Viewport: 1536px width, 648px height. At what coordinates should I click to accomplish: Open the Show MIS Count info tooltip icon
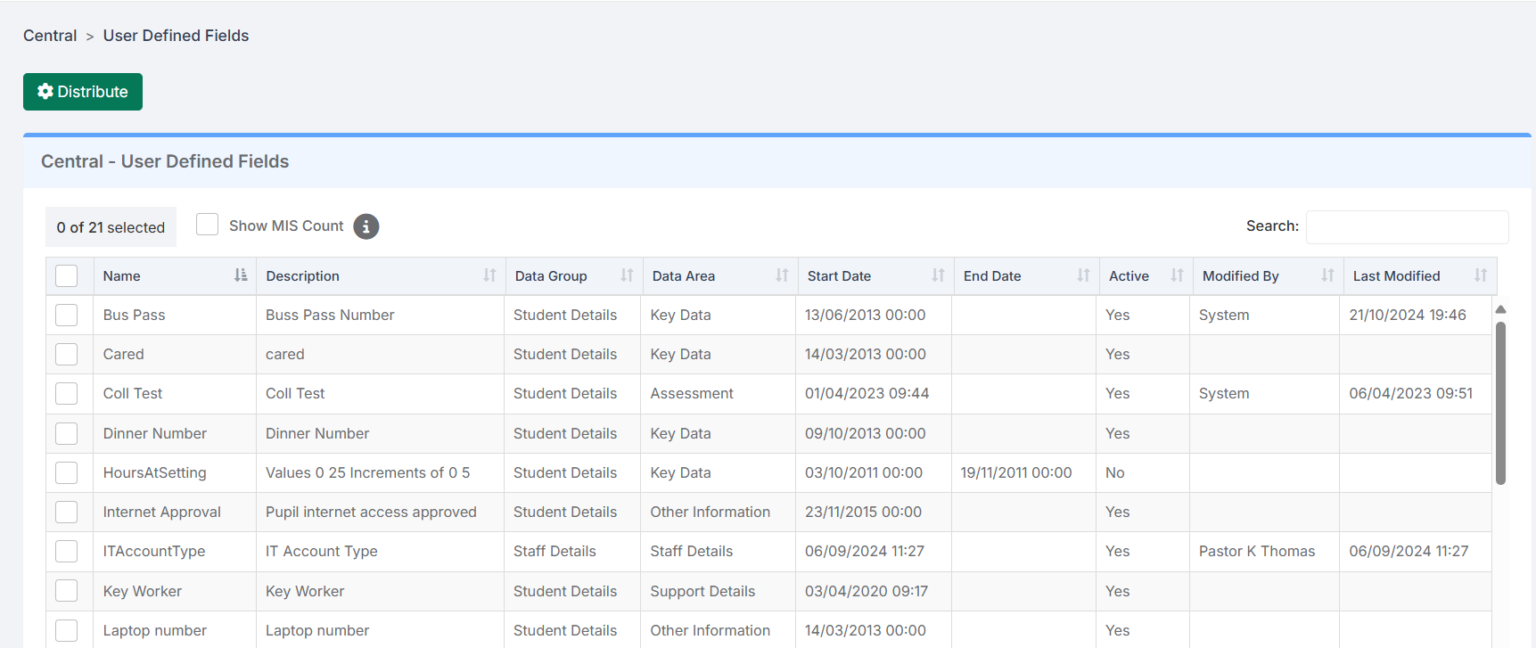click(366, 227)
